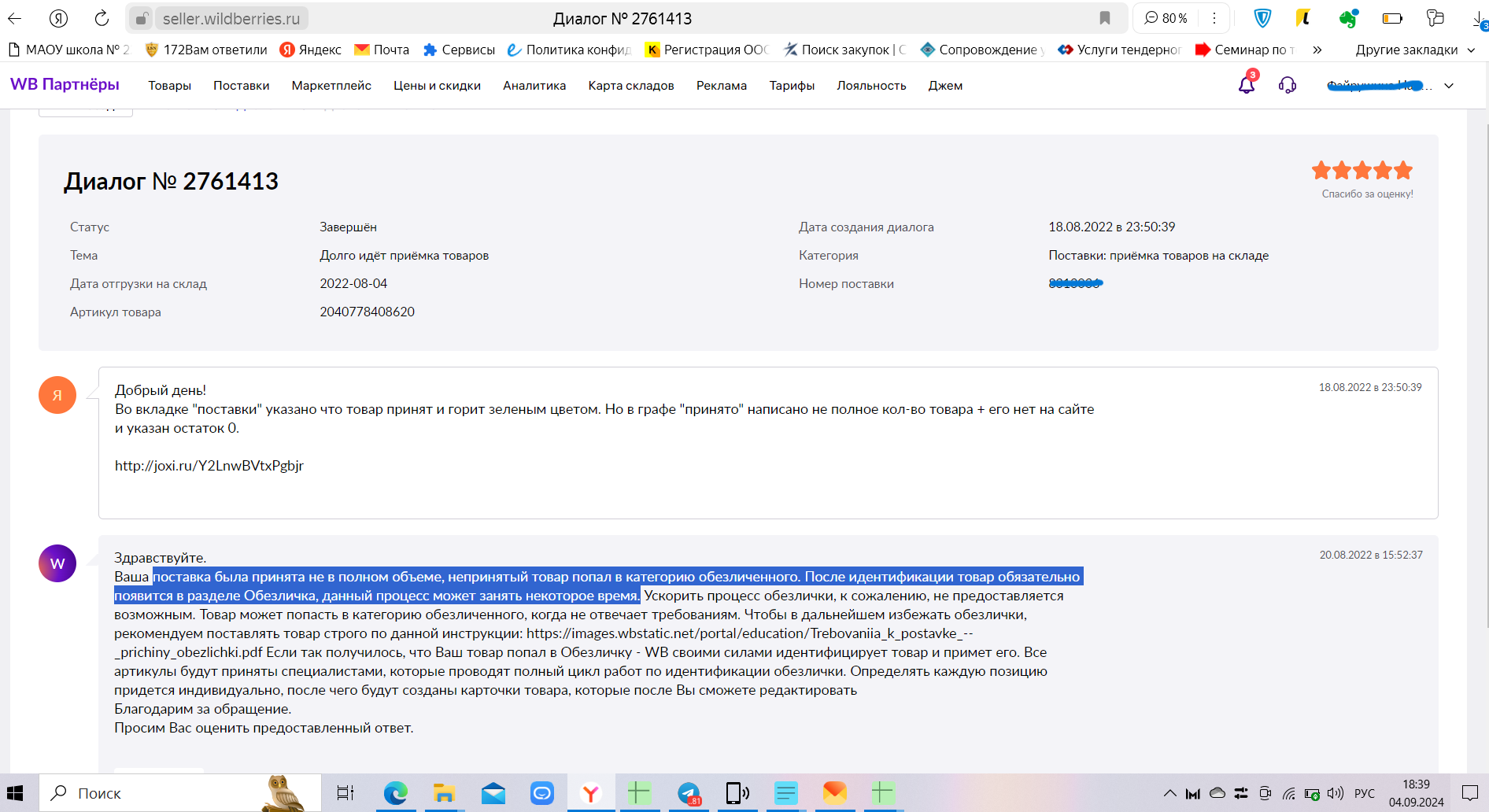
Task: Open the Джем menu item
Action: pyautogui.click(x=945, y=86)
